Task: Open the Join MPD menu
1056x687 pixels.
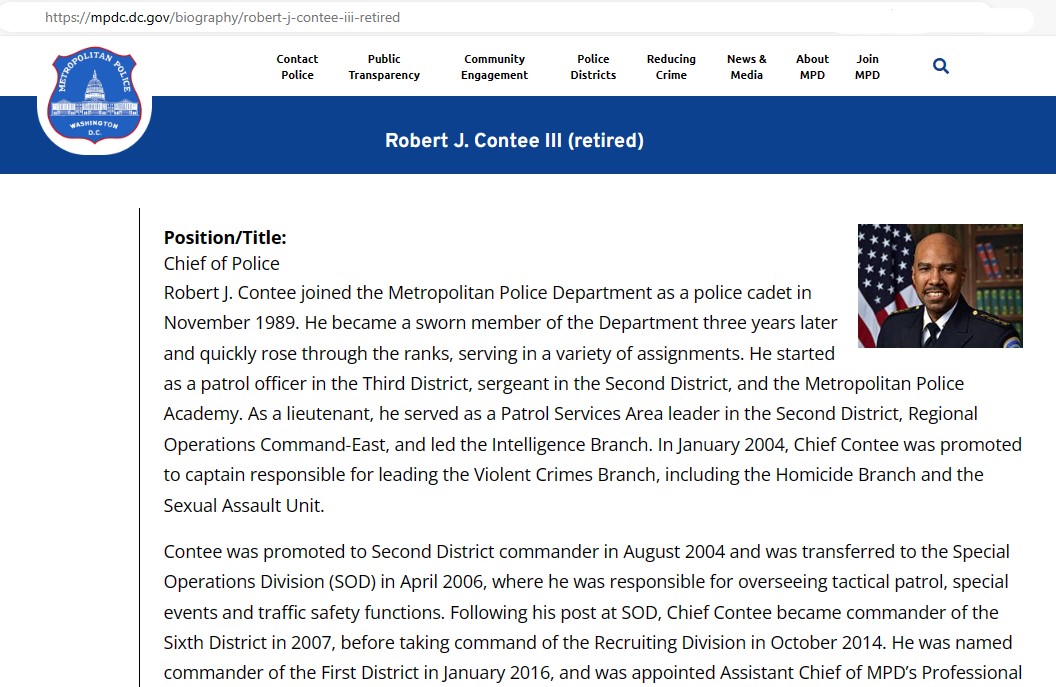Action: click(867, 67)
